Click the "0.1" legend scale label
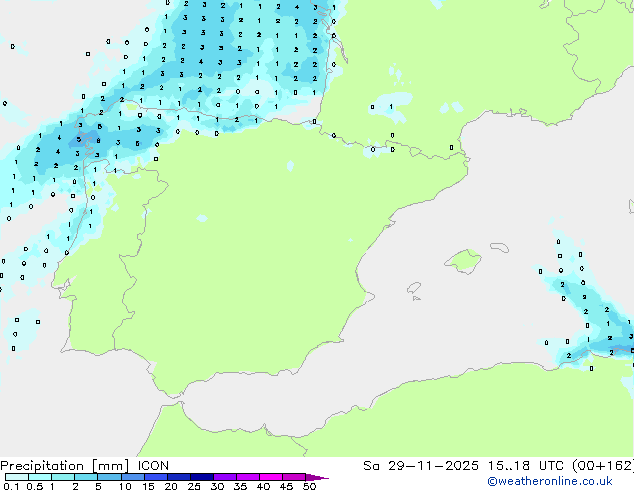This screenshot has width=634, height=490. (x=11, y=486)
